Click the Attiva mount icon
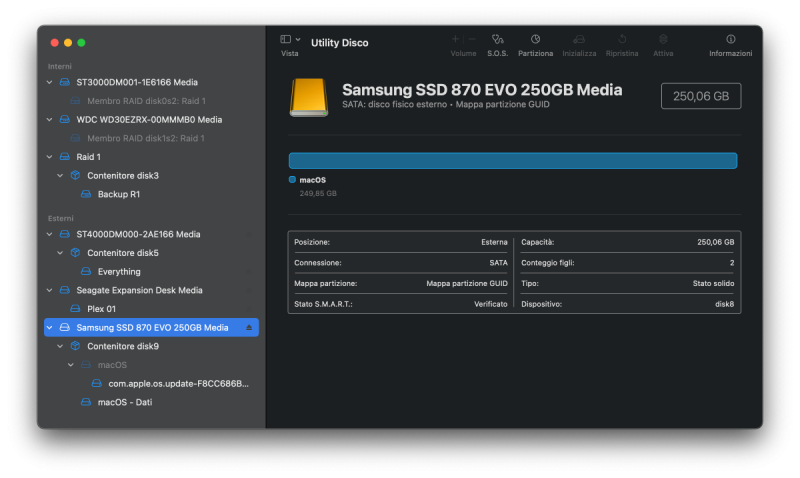The height and width of the screenshot is (478, 800). pos(663,39)
